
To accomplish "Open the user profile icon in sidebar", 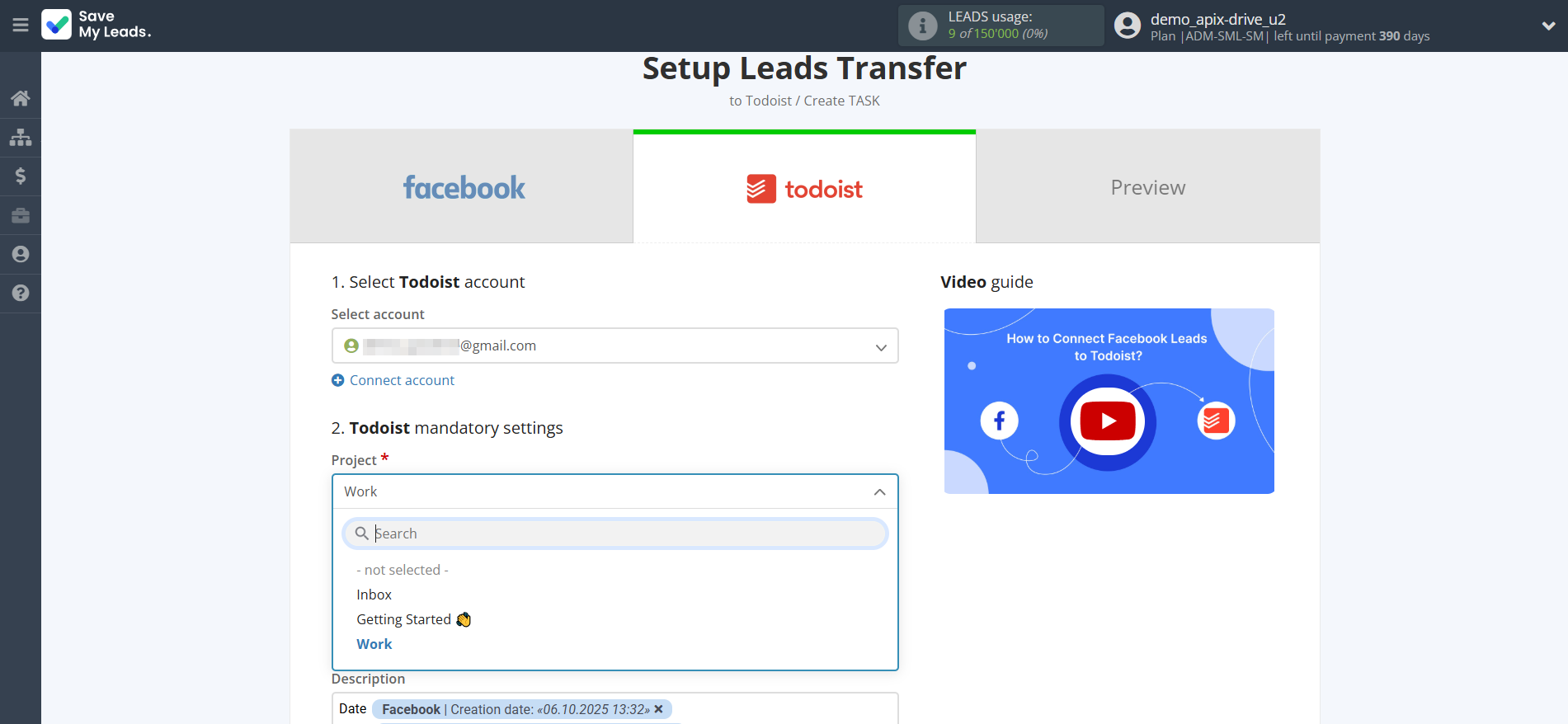I will click(21, 254).
